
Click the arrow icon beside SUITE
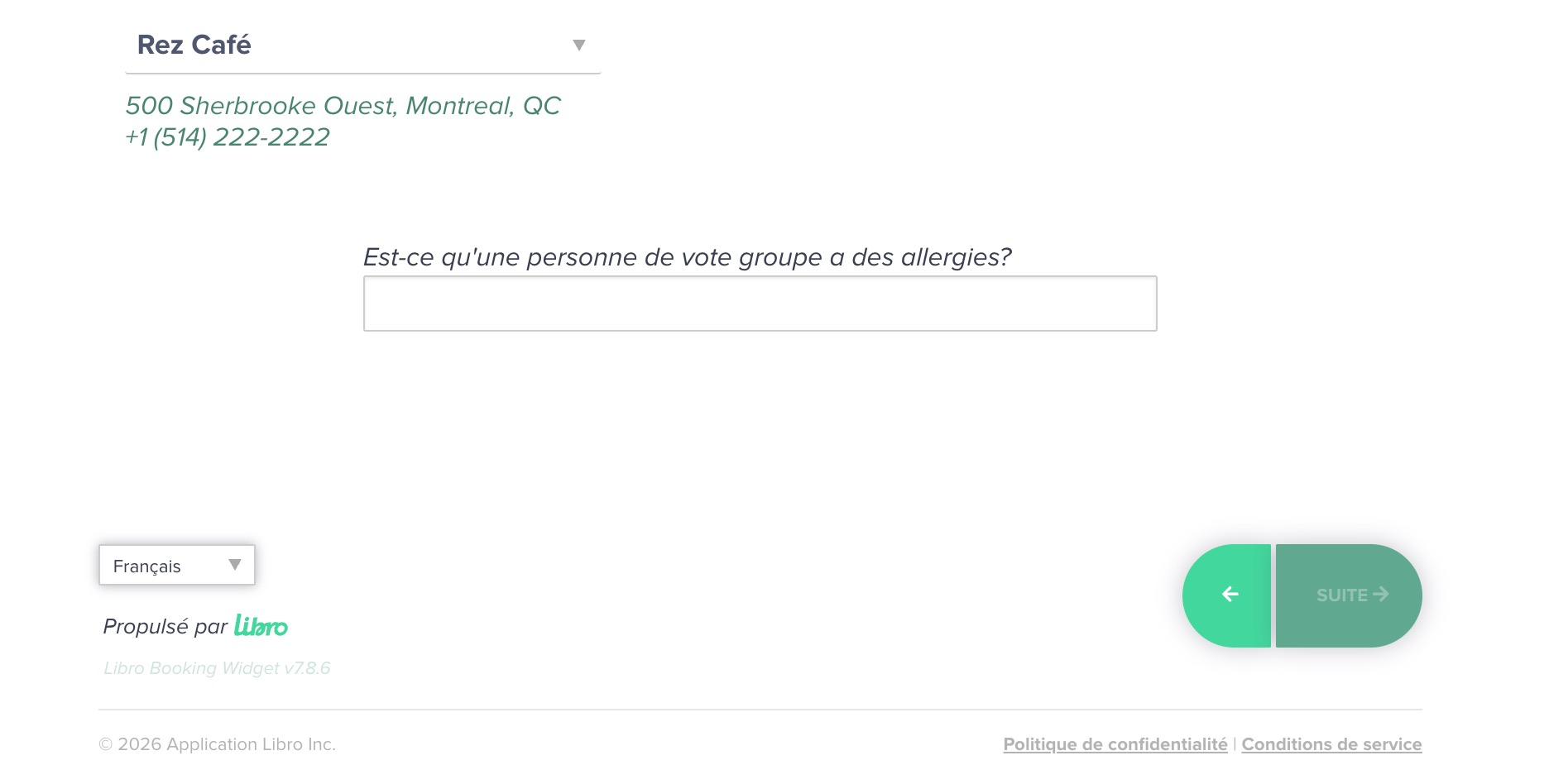coord(1381,595)
